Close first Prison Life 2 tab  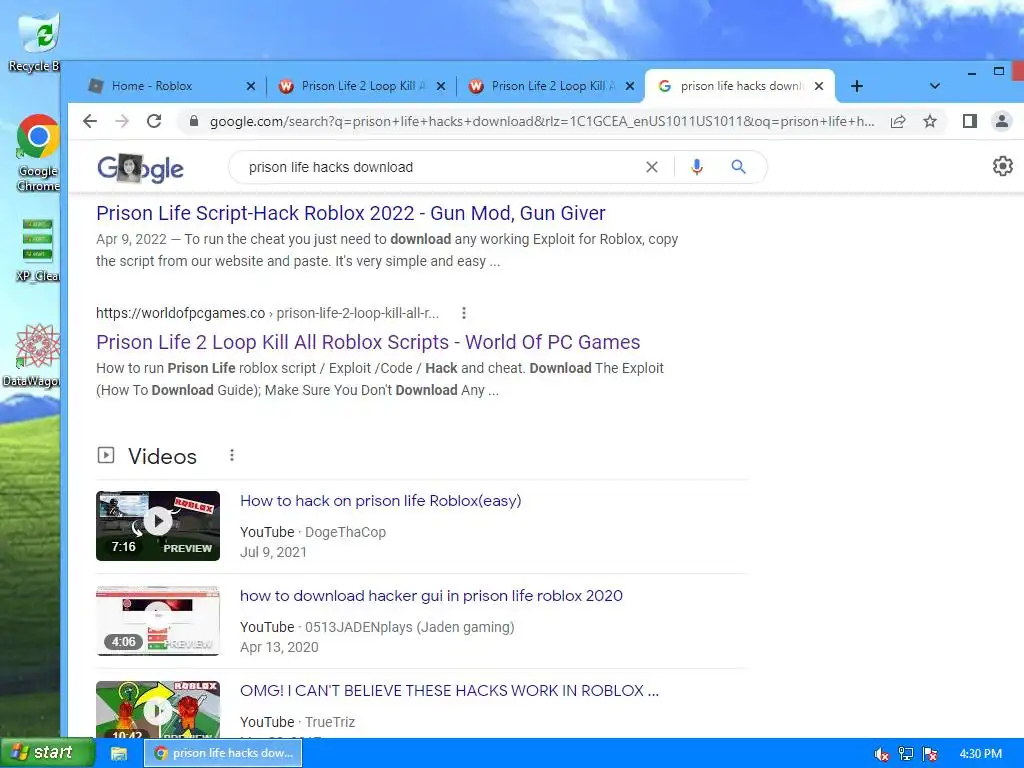click(441, 86)
